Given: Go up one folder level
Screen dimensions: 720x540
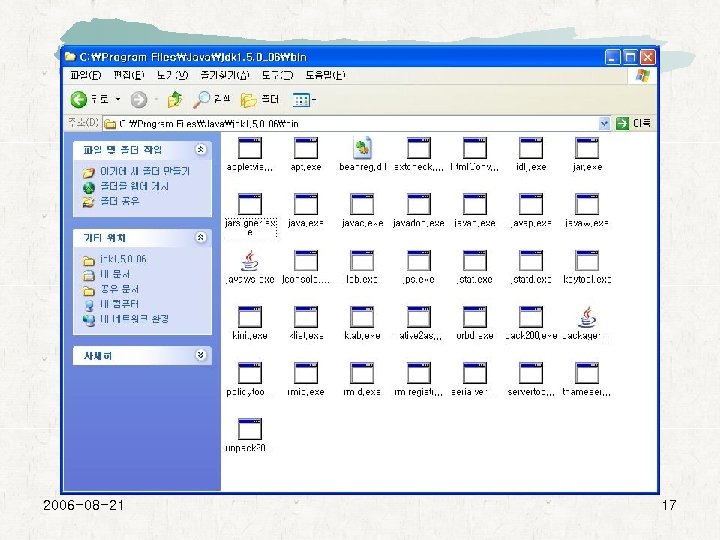Looking at the screenshot, I should [x=175, y=99].
